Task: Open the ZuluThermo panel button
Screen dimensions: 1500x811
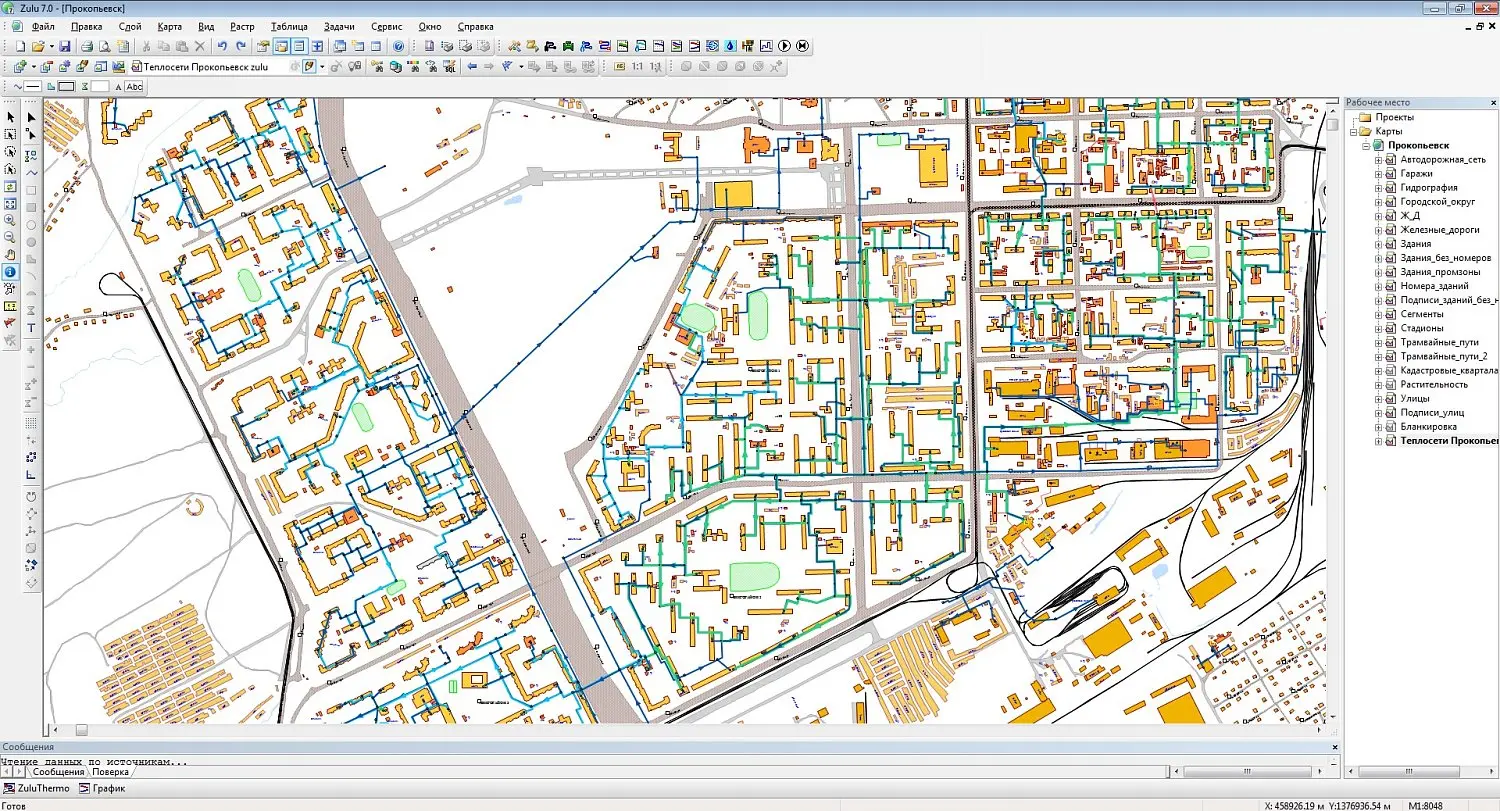Action: pyautogui.click(x=38, y=788)
